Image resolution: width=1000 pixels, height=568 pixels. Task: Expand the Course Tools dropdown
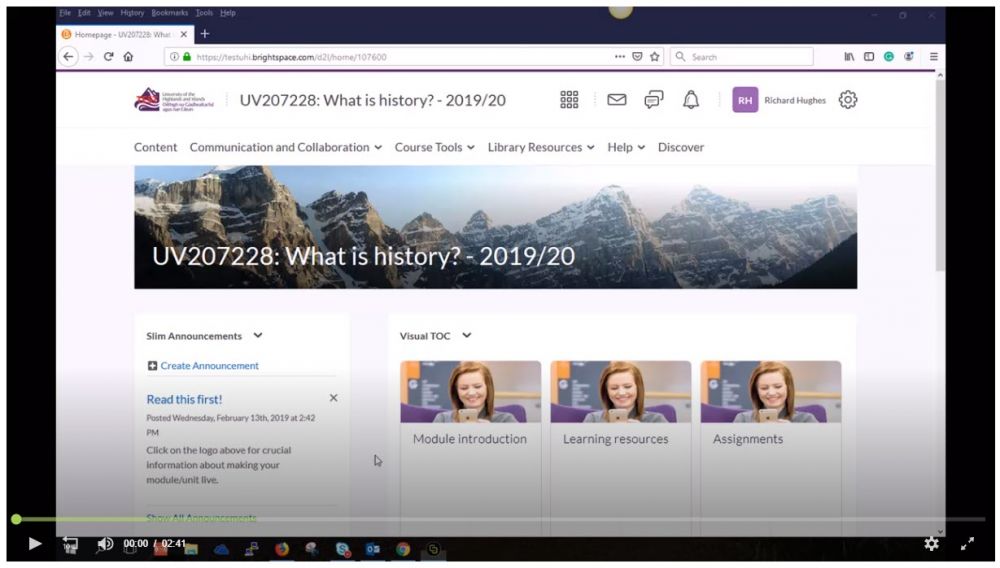coord(434,147)
